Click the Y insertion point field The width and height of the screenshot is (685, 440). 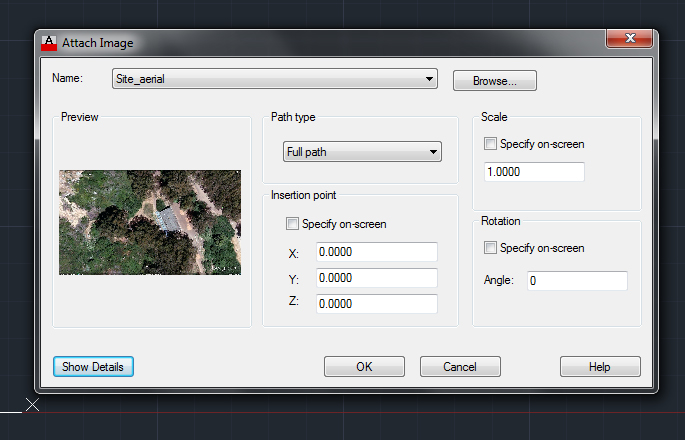point(377,278)
